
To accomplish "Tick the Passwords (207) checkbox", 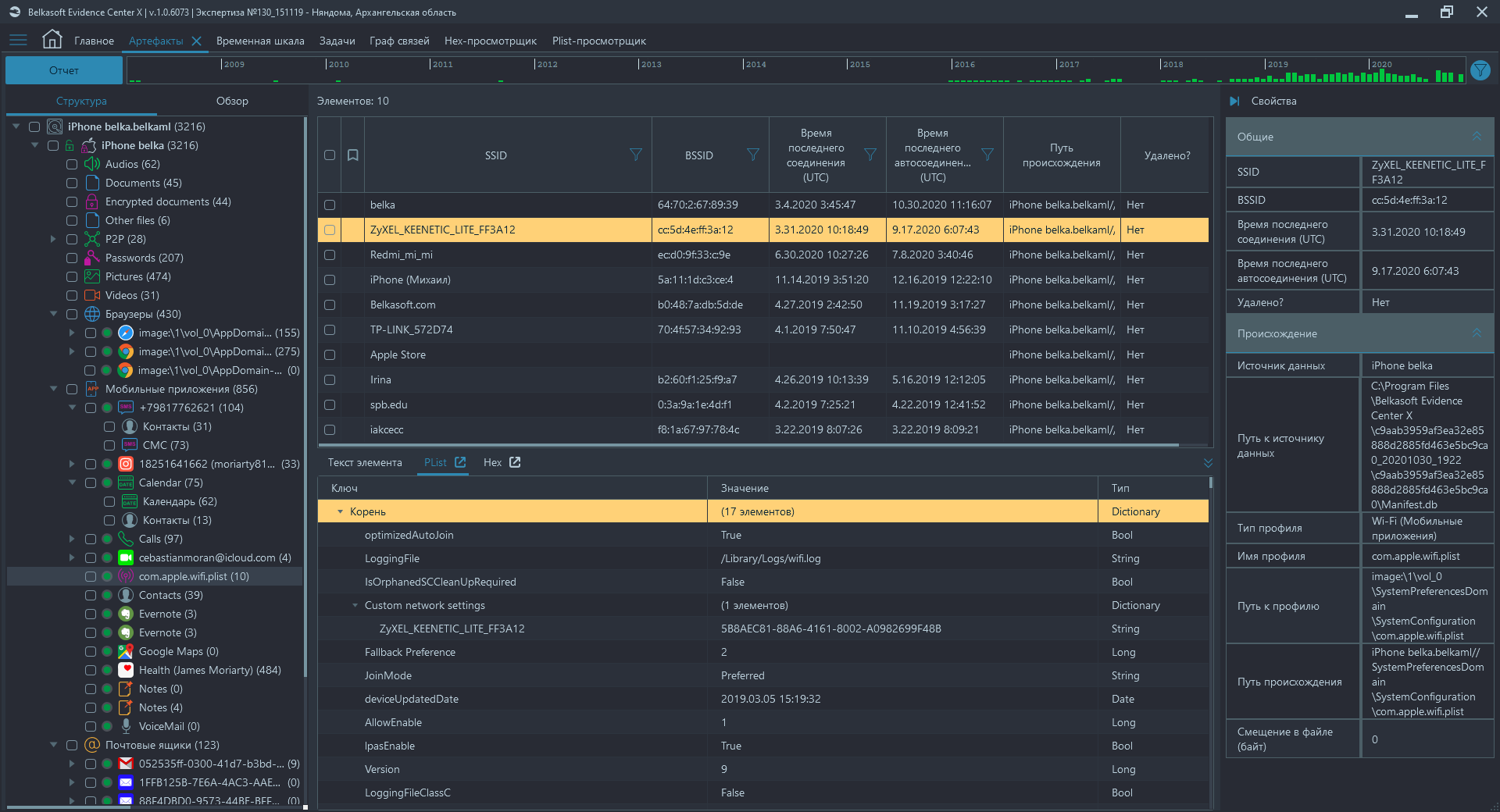I will point(72,258).
